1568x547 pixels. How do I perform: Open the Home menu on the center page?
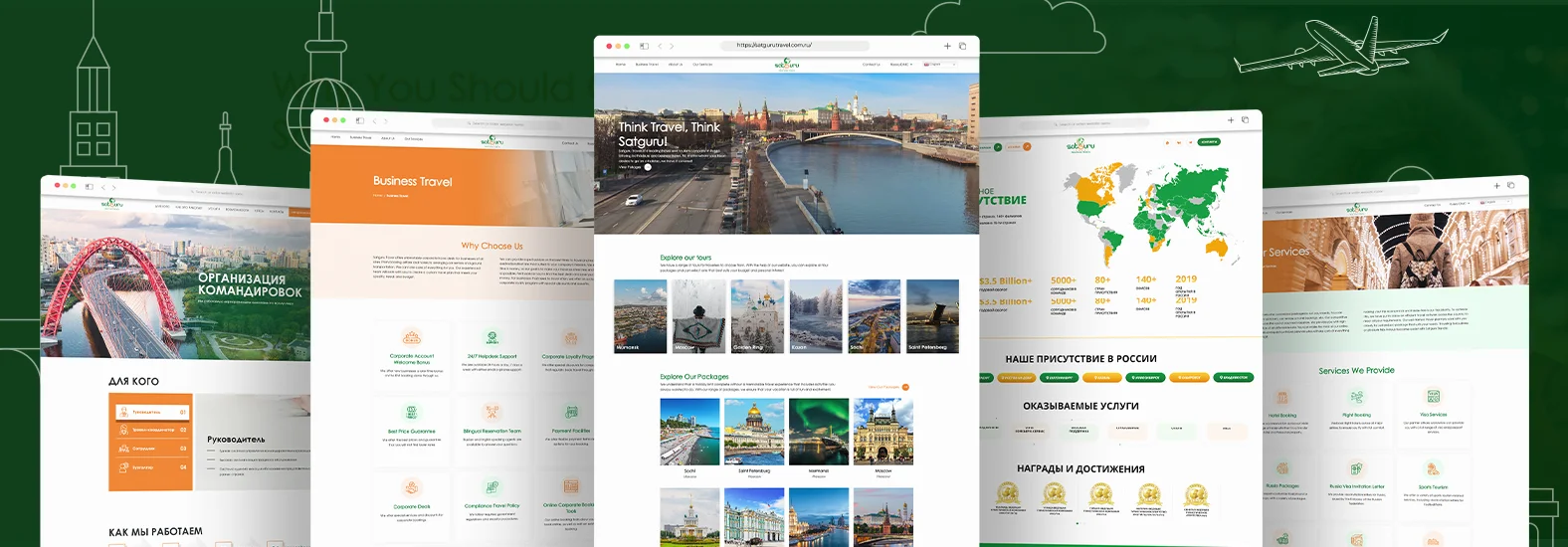(621, 65)
